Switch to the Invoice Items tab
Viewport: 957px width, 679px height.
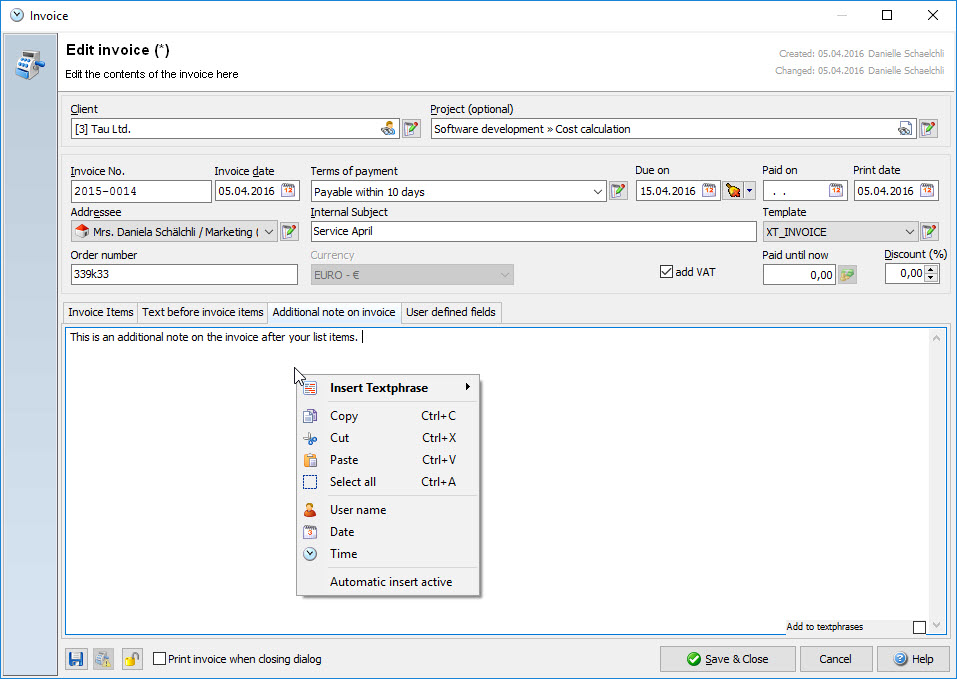tap(100, 312)
